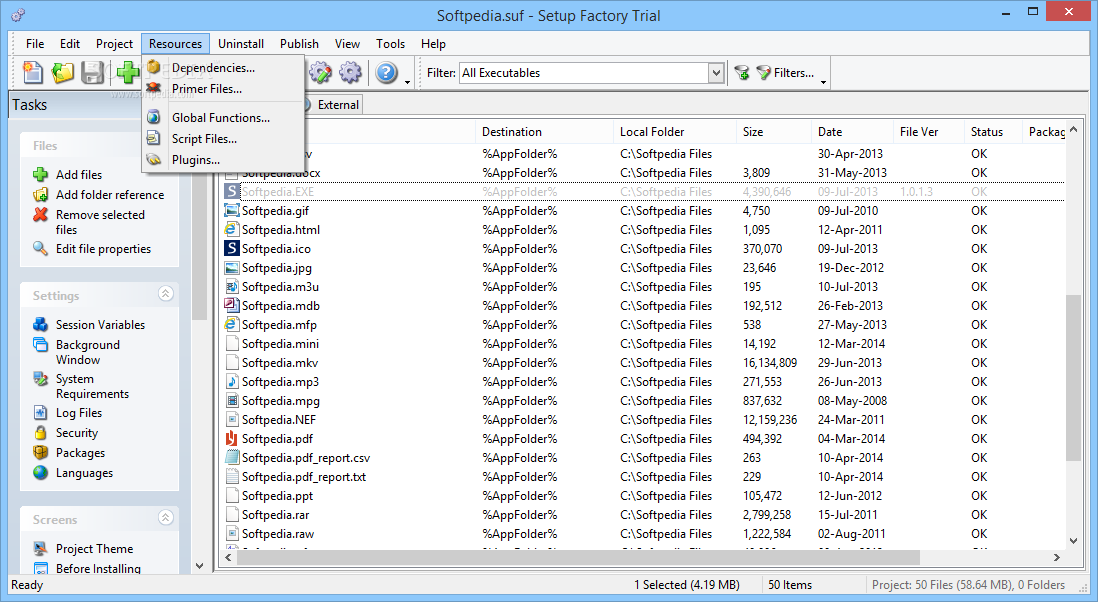Click the file list horizontal scrollbar
1098x602 pixels.
tap(578, 557)
